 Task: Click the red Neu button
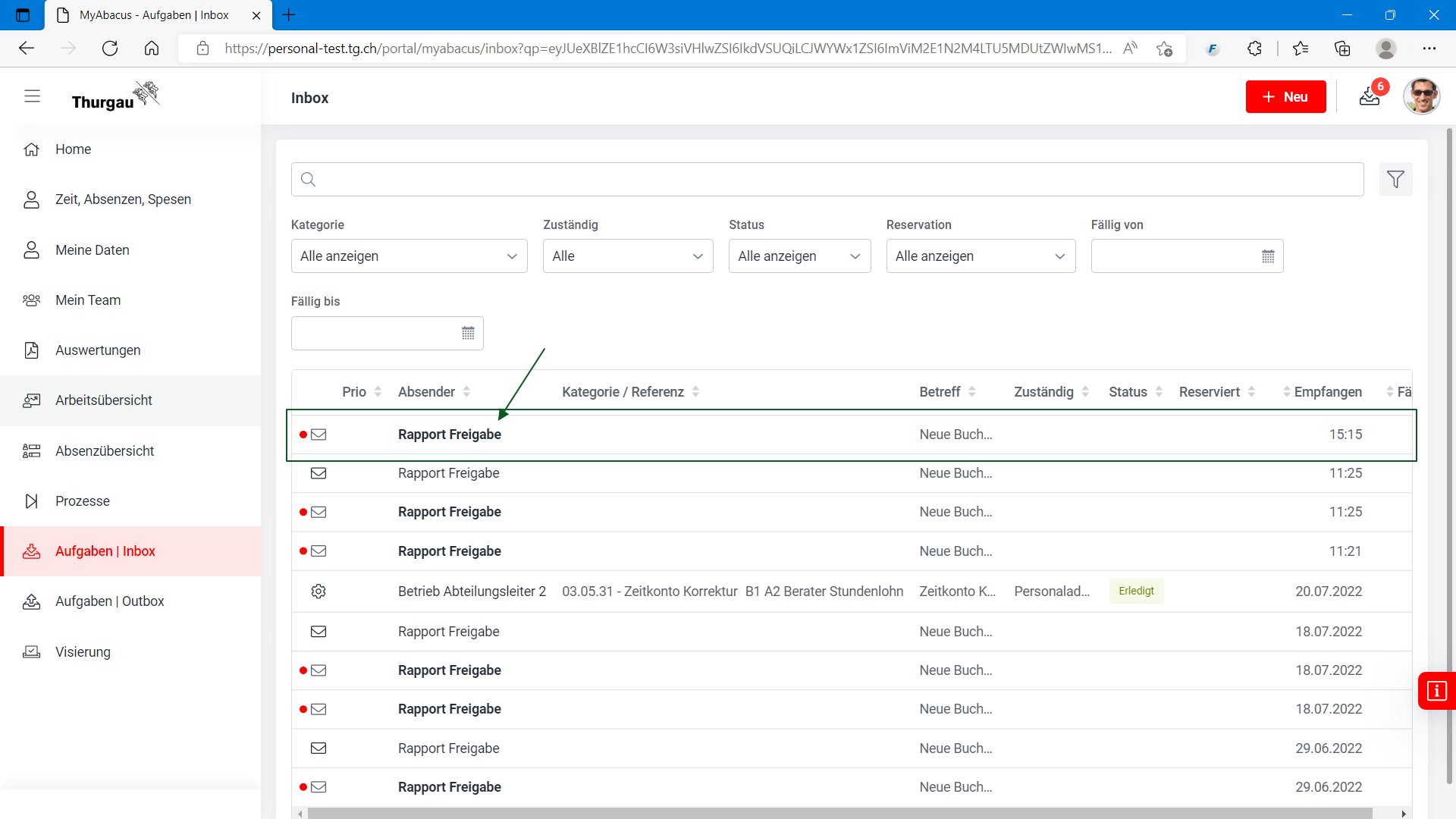tap(1285, 97)
